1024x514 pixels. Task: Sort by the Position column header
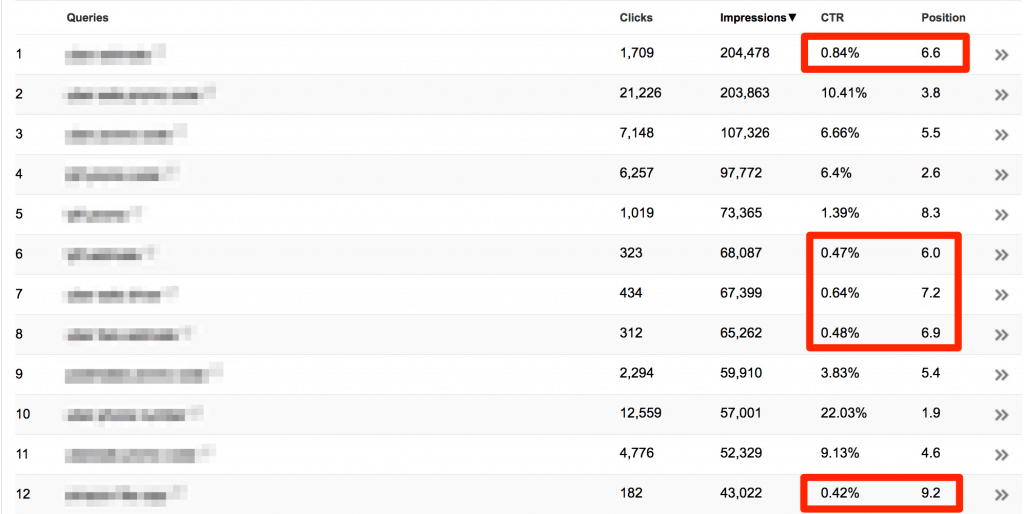pyautogui.click(x=943, y=18)
